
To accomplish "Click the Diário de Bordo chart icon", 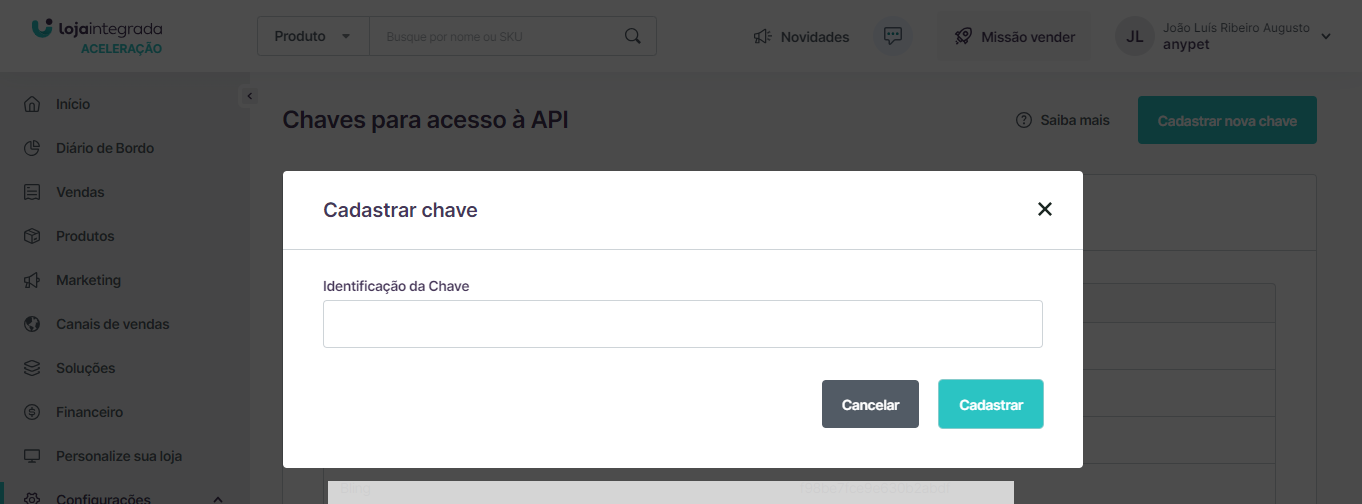I will [32, 148].
